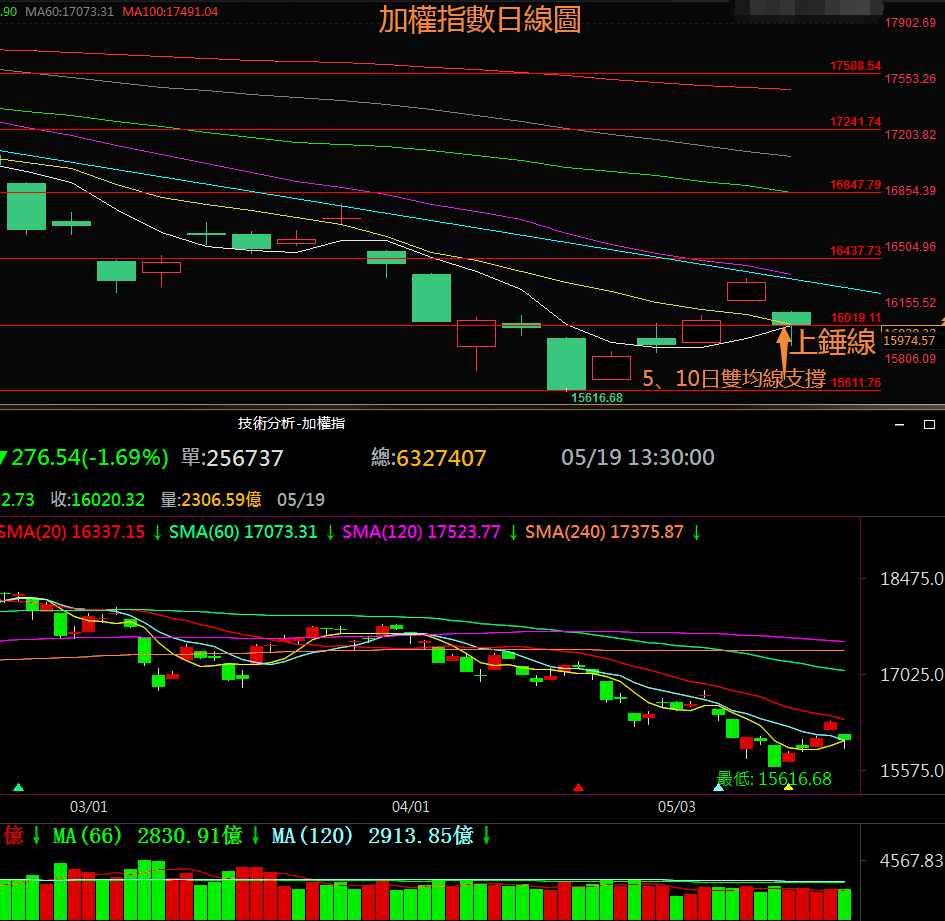945x921 pixels.
Task: Click the red down arrow beside SMA(20)
Action: tap(157, 532)
